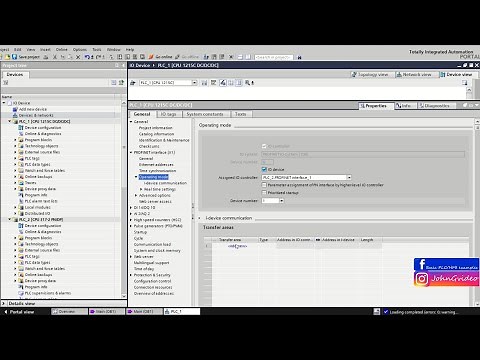This screenshot has width=480, height=360.
Task: Click the Print icon next to Save project
Action: tap(46, 57)
